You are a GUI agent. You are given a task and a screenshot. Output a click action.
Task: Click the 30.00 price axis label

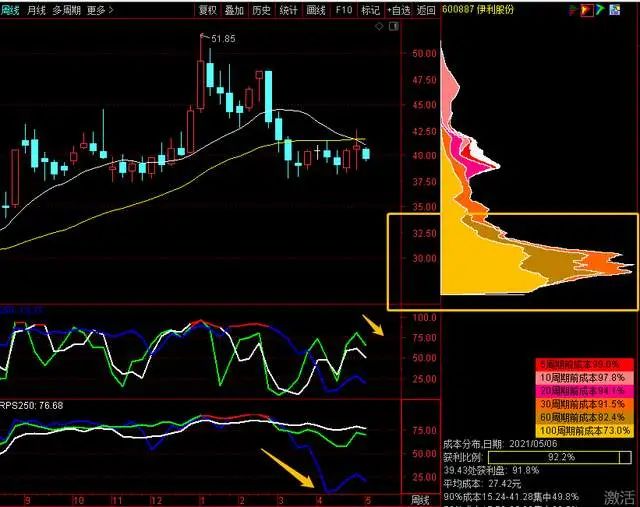pos(424,258)
